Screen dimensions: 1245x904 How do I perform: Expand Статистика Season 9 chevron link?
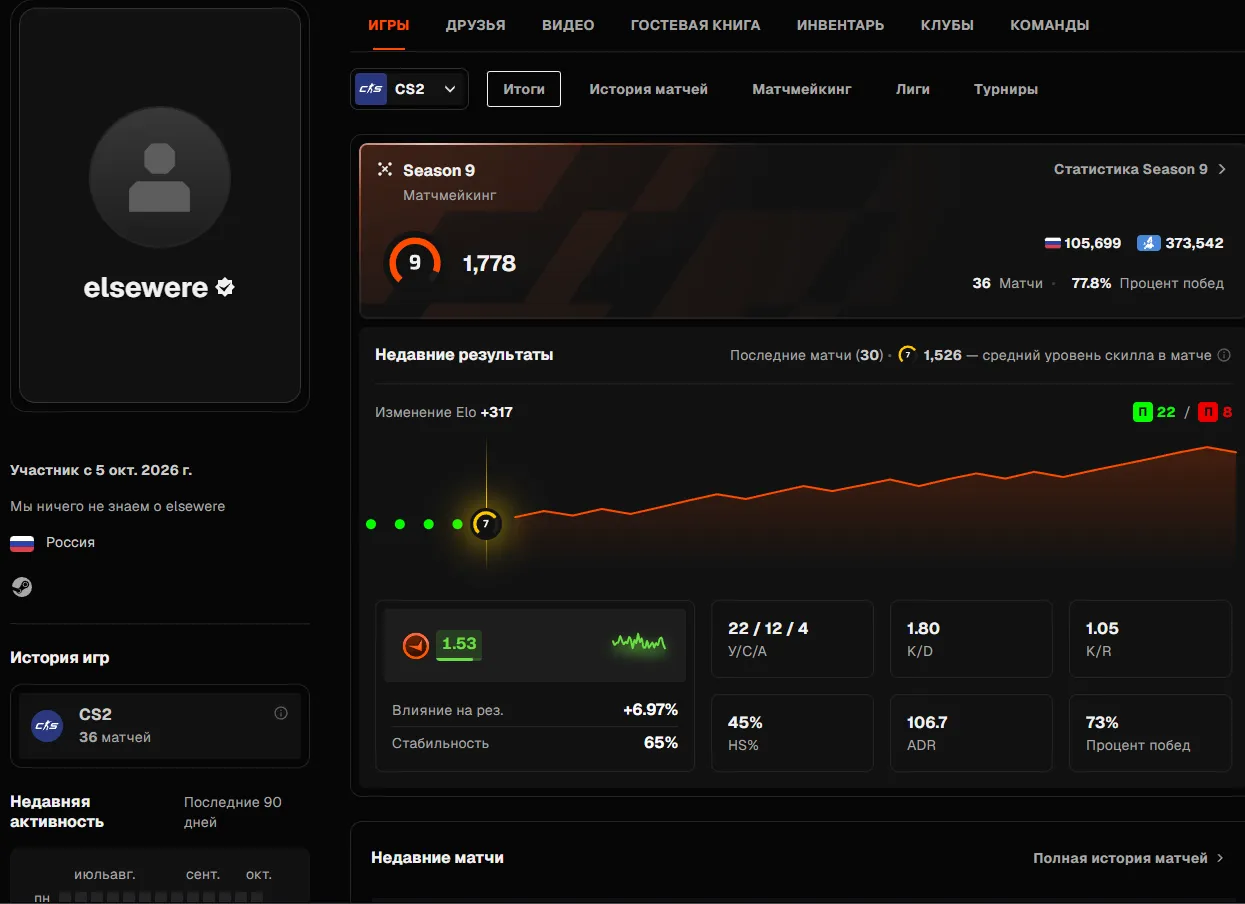1140,169
